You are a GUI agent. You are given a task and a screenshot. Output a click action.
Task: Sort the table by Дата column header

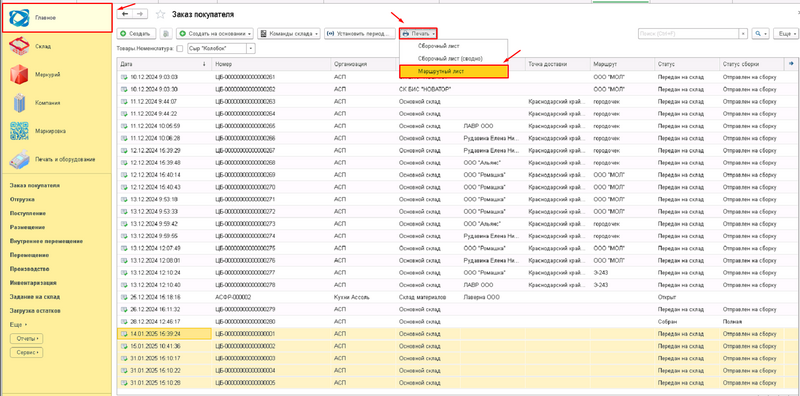[164, 65]
